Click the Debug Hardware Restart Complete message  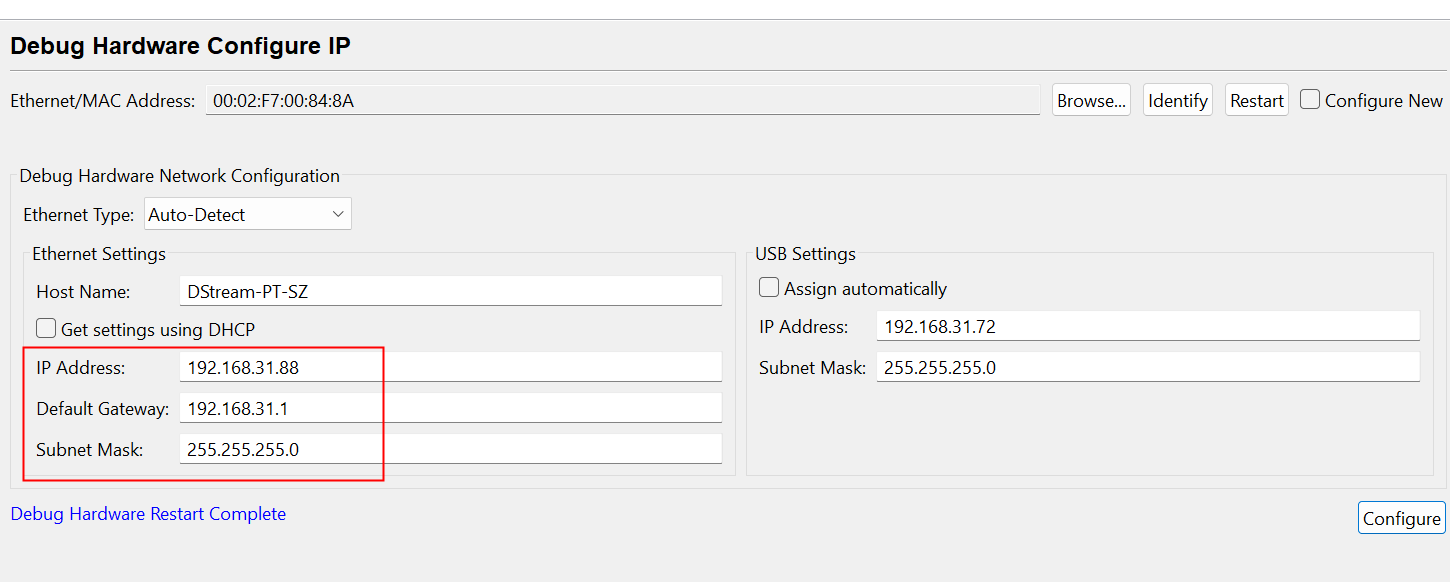pos(148,514)
